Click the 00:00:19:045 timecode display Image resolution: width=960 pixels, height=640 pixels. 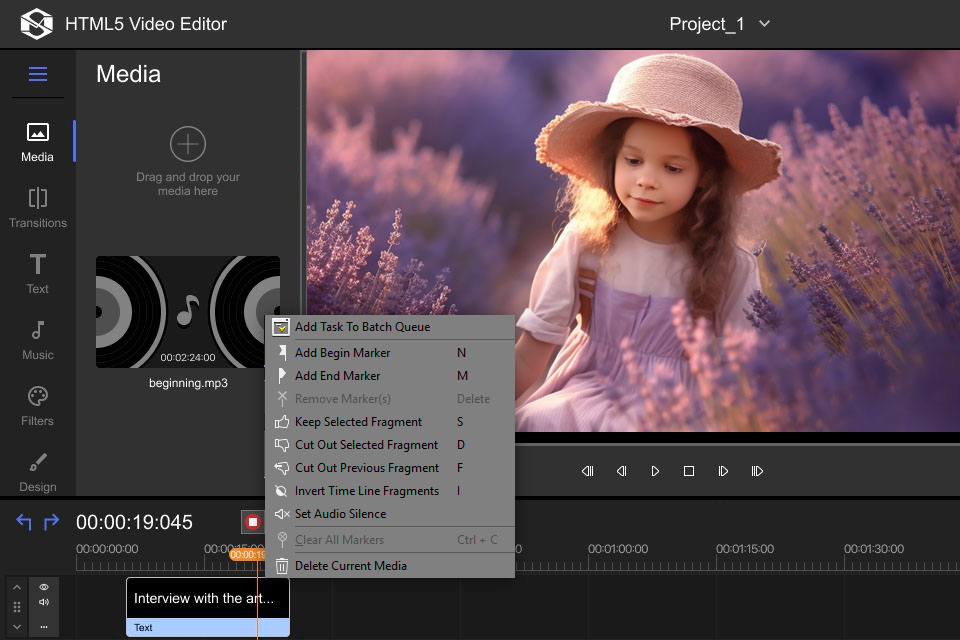point(134,522)
